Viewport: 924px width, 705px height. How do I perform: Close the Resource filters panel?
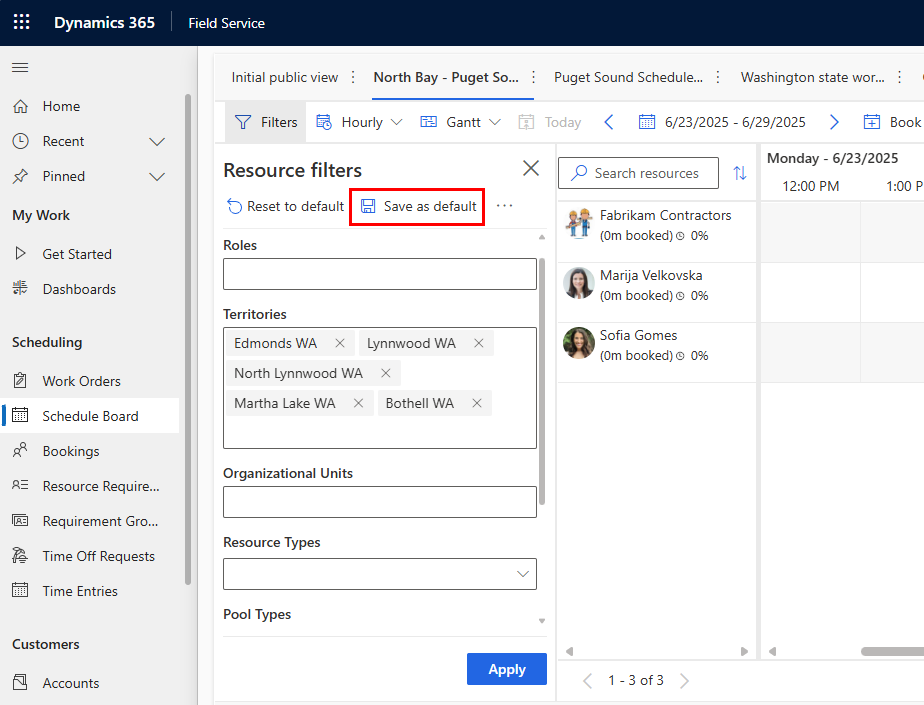click(531, 169)
